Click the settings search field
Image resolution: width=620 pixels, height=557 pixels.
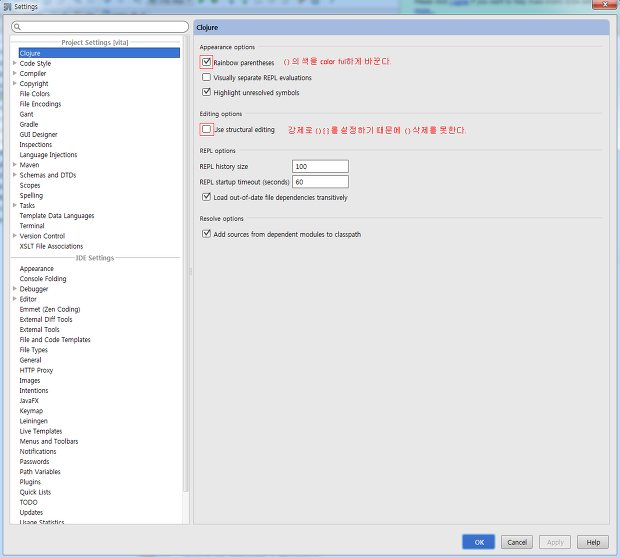click(100, 27)
